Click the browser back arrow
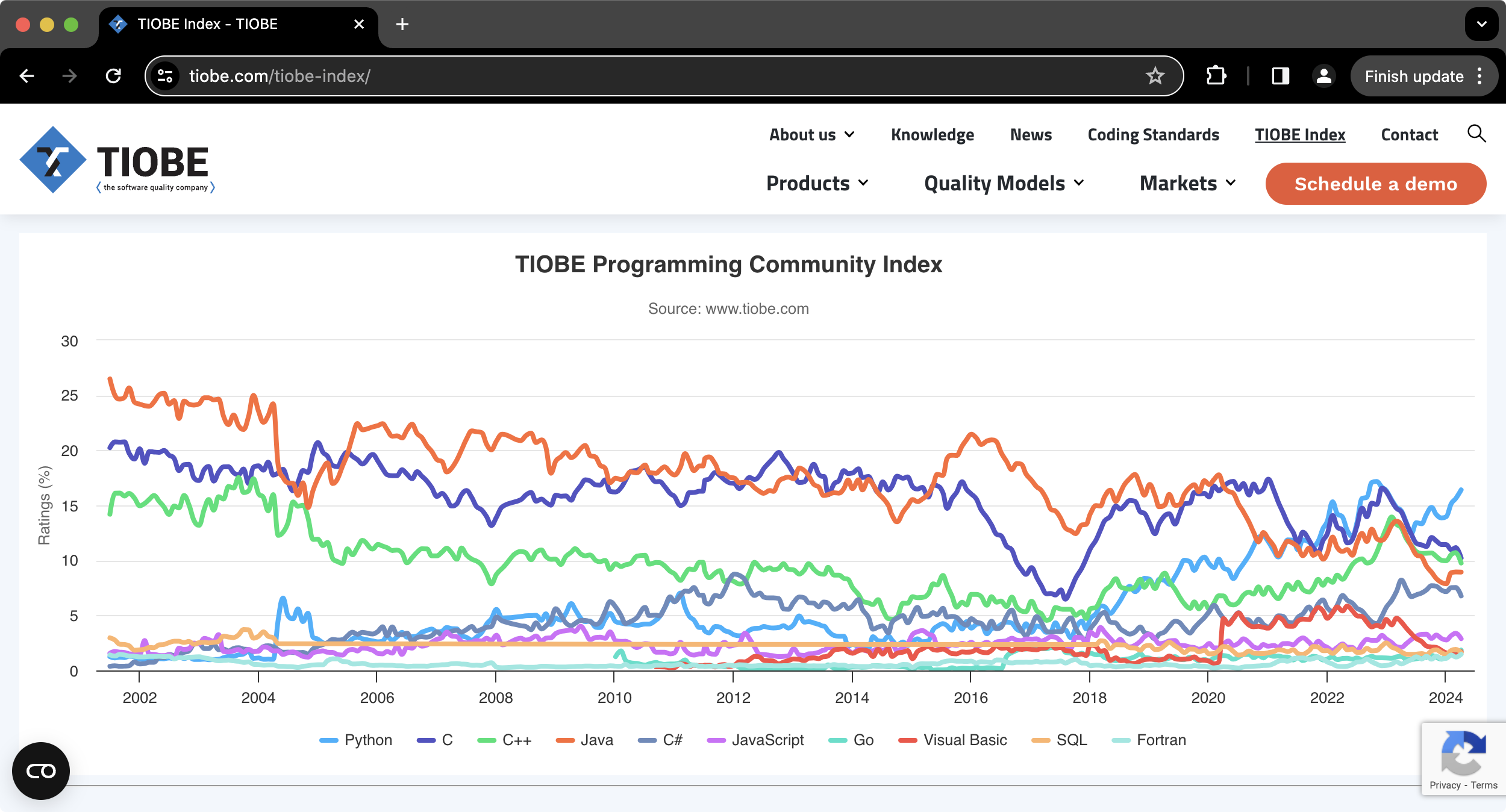1506x812 pixels. click(x=27, y=76)
